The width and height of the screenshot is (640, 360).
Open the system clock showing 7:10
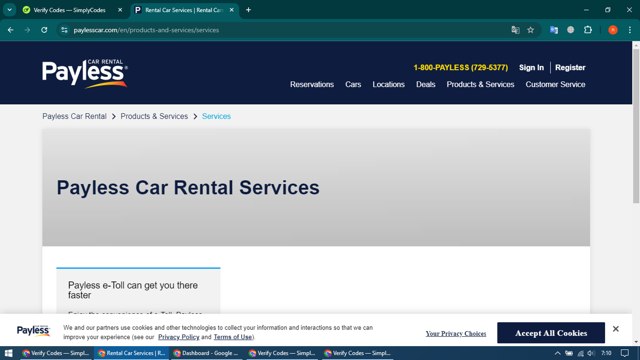click(607, 353)
